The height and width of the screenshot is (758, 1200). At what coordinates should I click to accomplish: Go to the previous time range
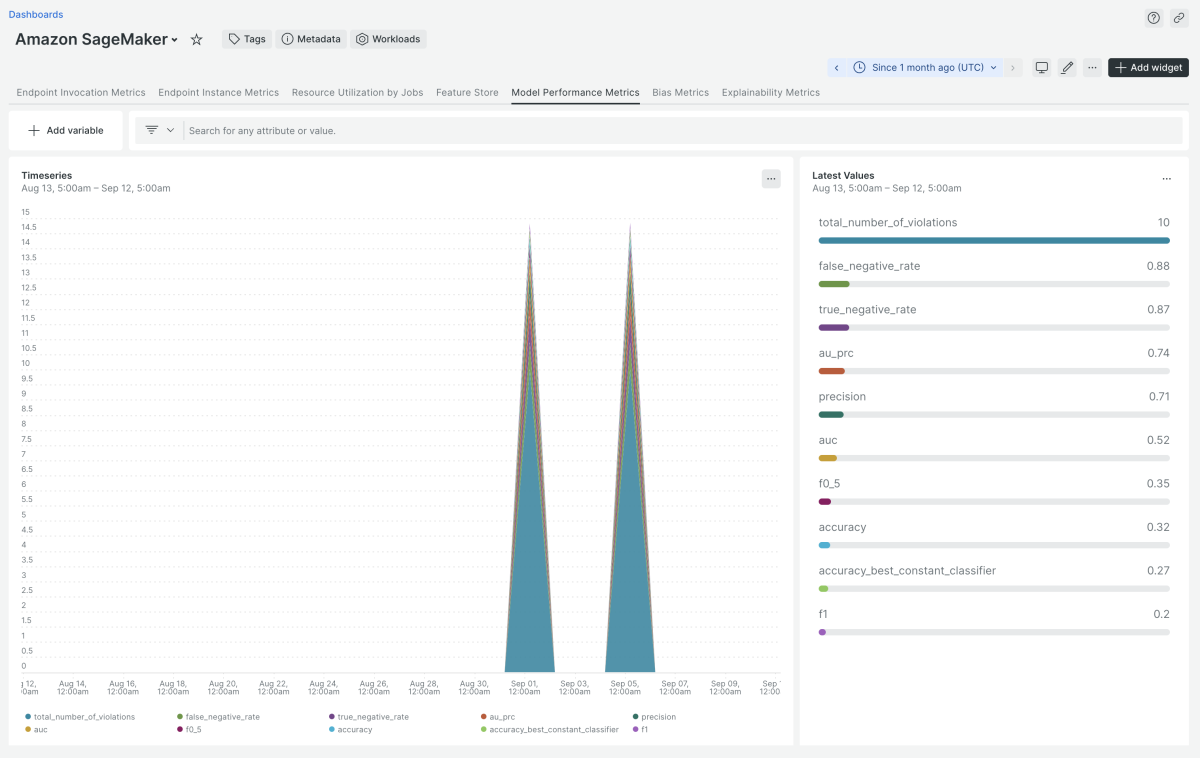click(837, 68)
